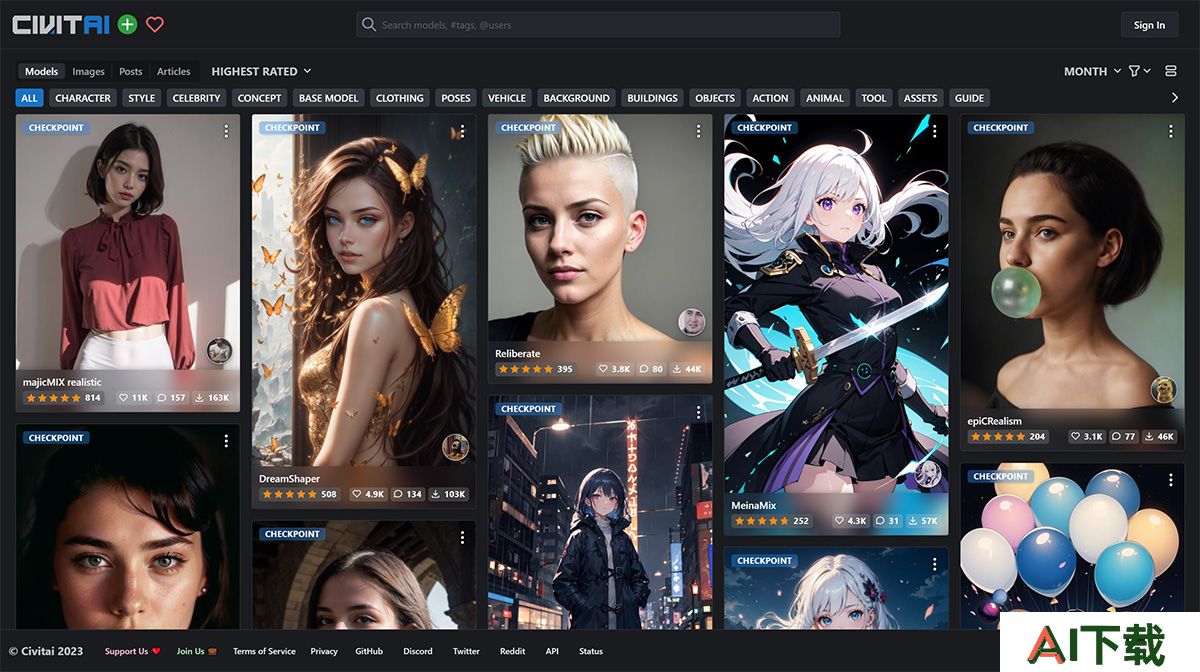Click the creator avatar on epiCRealism card

[x=1164, y=389]
